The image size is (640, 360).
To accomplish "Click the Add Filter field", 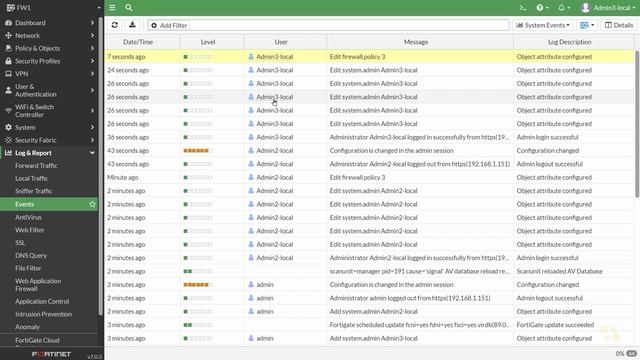I will pos(329,25).
